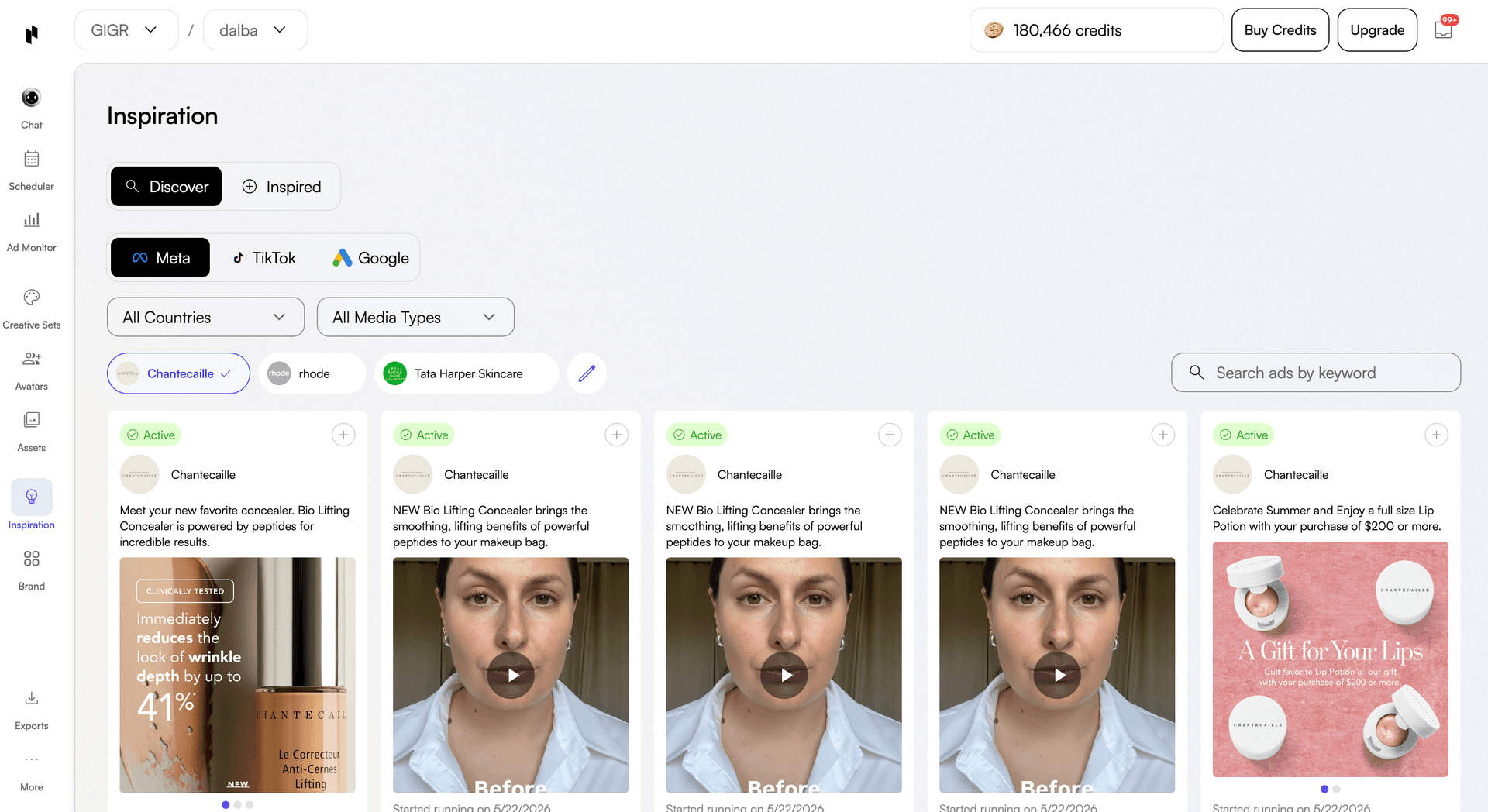Expand the All Countries dropdown
1488x812 pixels.
[205, 317]
